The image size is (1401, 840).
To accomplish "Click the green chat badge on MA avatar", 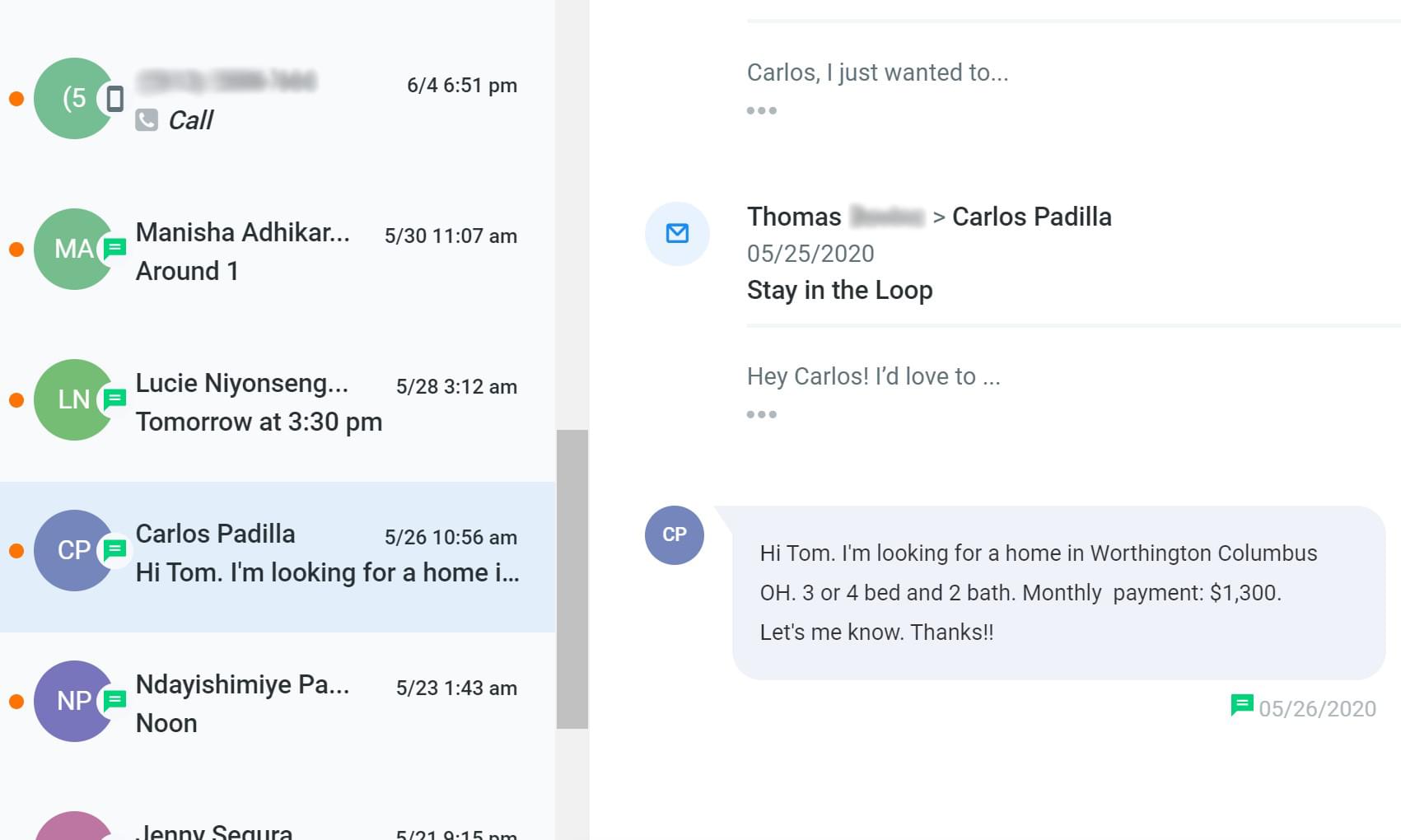I will [114, 248].
